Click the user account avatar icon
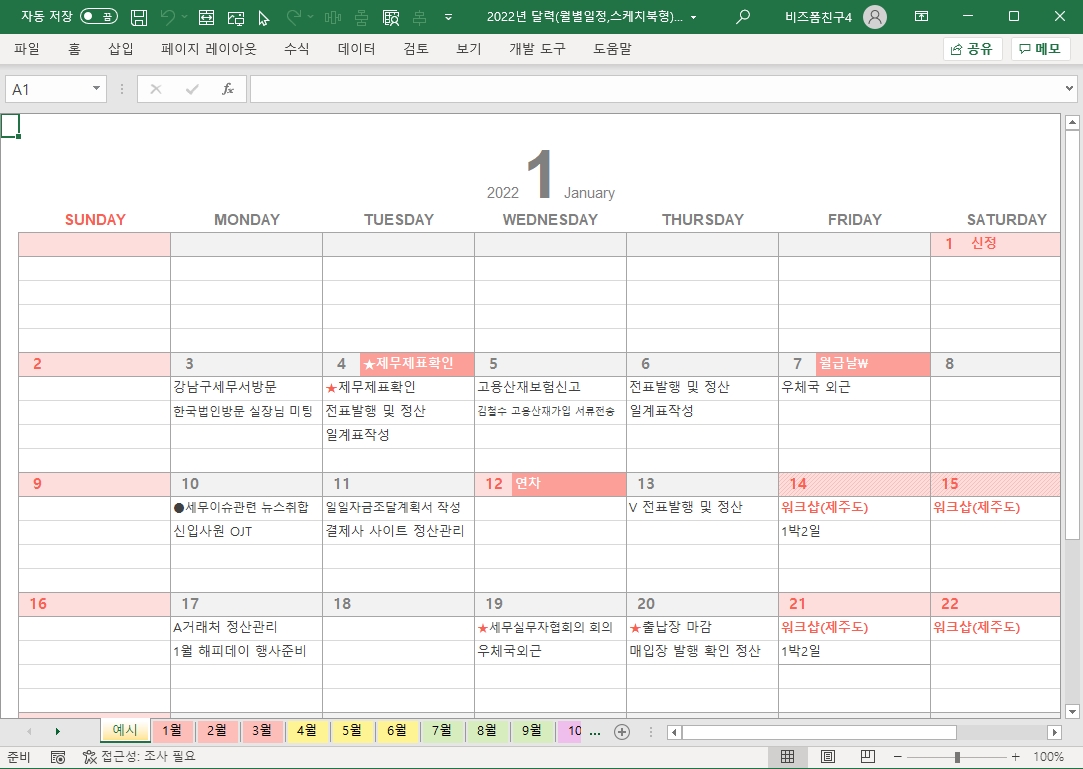1083x769 pixels. [874, 17]
